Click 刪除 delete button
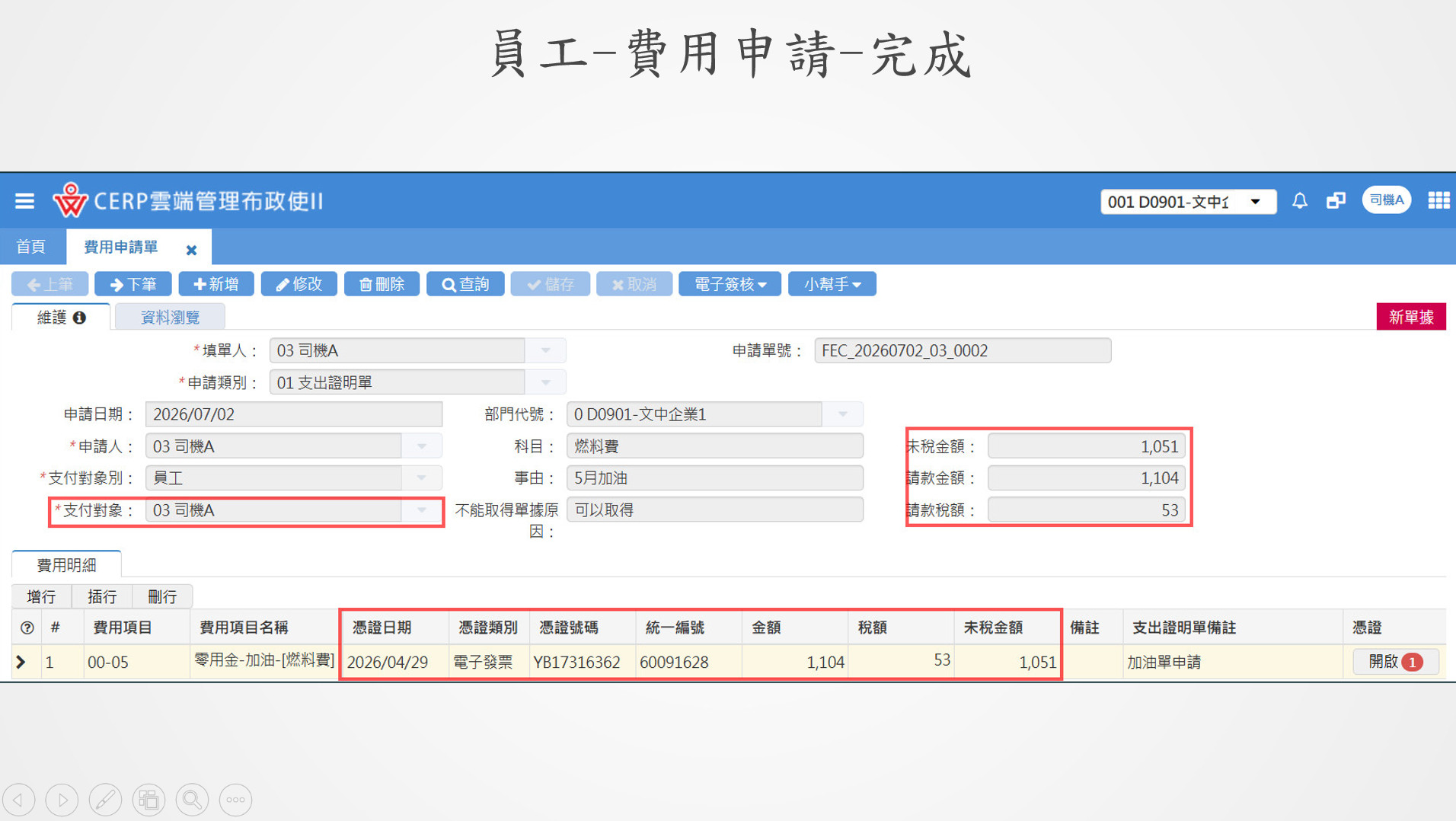 coord(382,284)
